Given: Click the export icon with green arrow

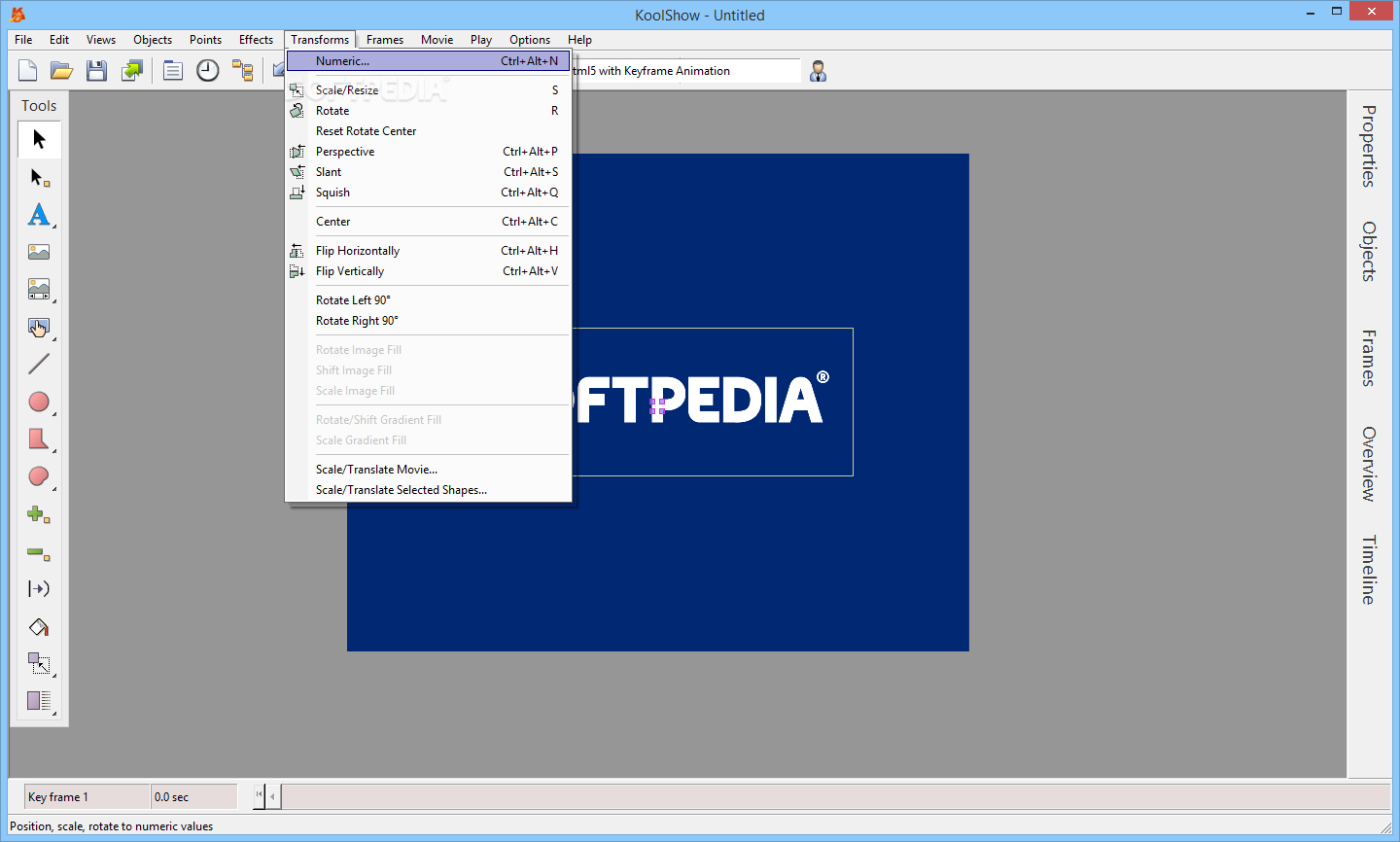Looking at the screenshot, I should coord(131,70).
